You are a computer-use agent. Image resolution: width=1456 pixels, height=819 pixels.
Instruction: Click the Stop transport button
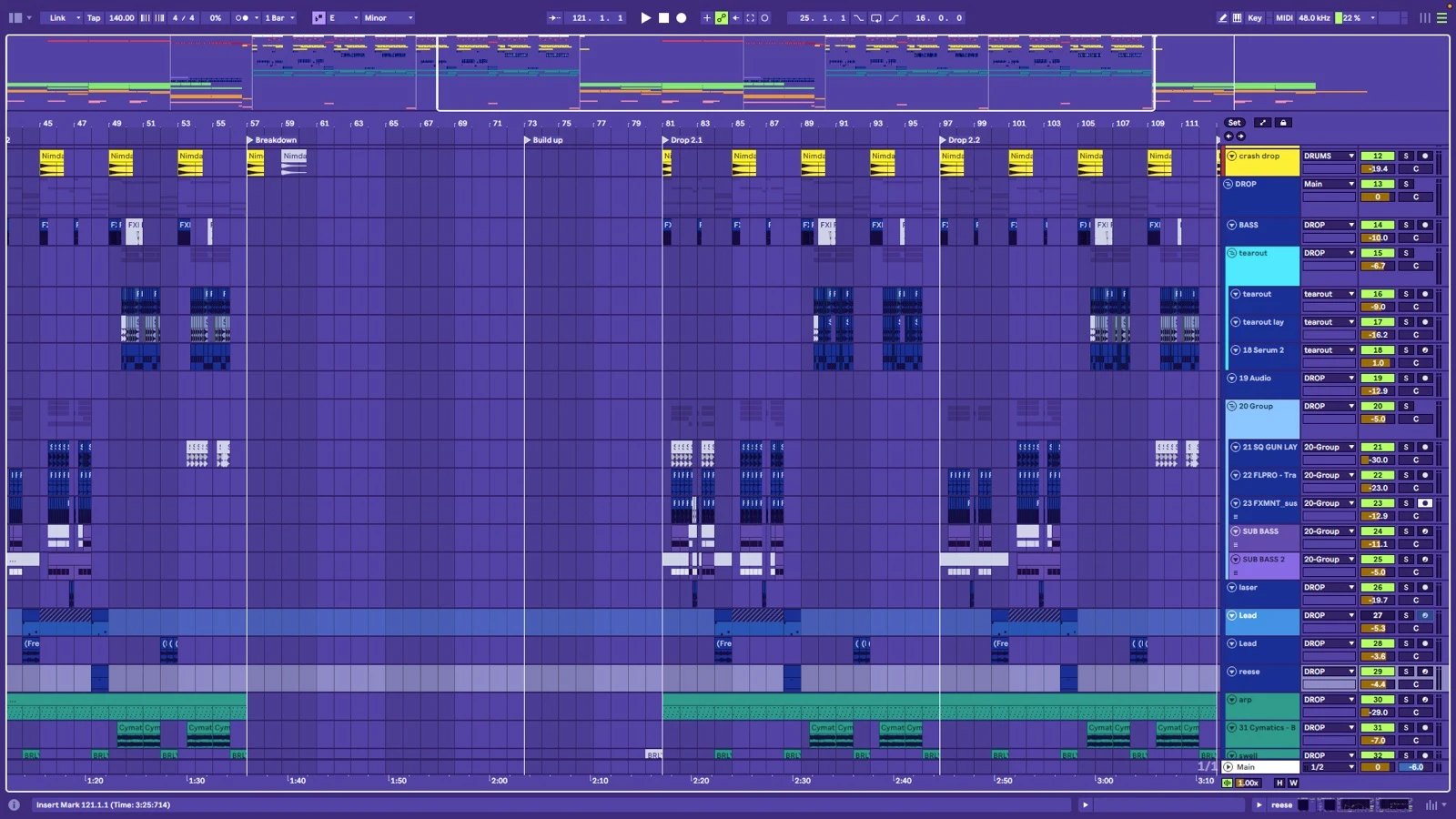click(663, 17)
